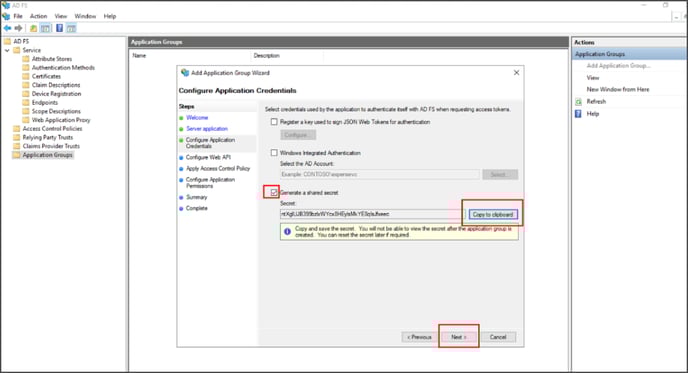Uncheck Generate a shared secret checkbox
The width and height of the screenshot is (688, 373).
click(x=274, y=192)
